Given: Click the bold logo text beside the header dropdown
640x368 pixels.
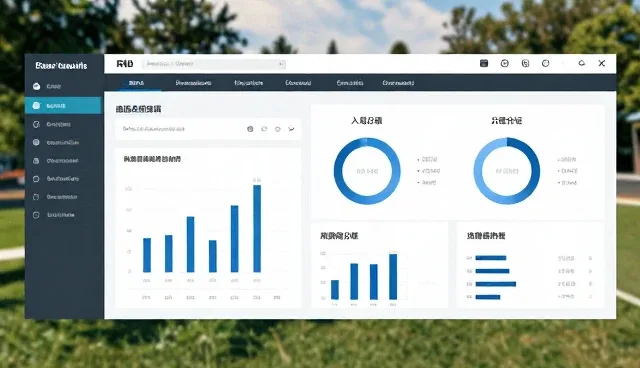Looking at the screenshot, I should (124, 64).
